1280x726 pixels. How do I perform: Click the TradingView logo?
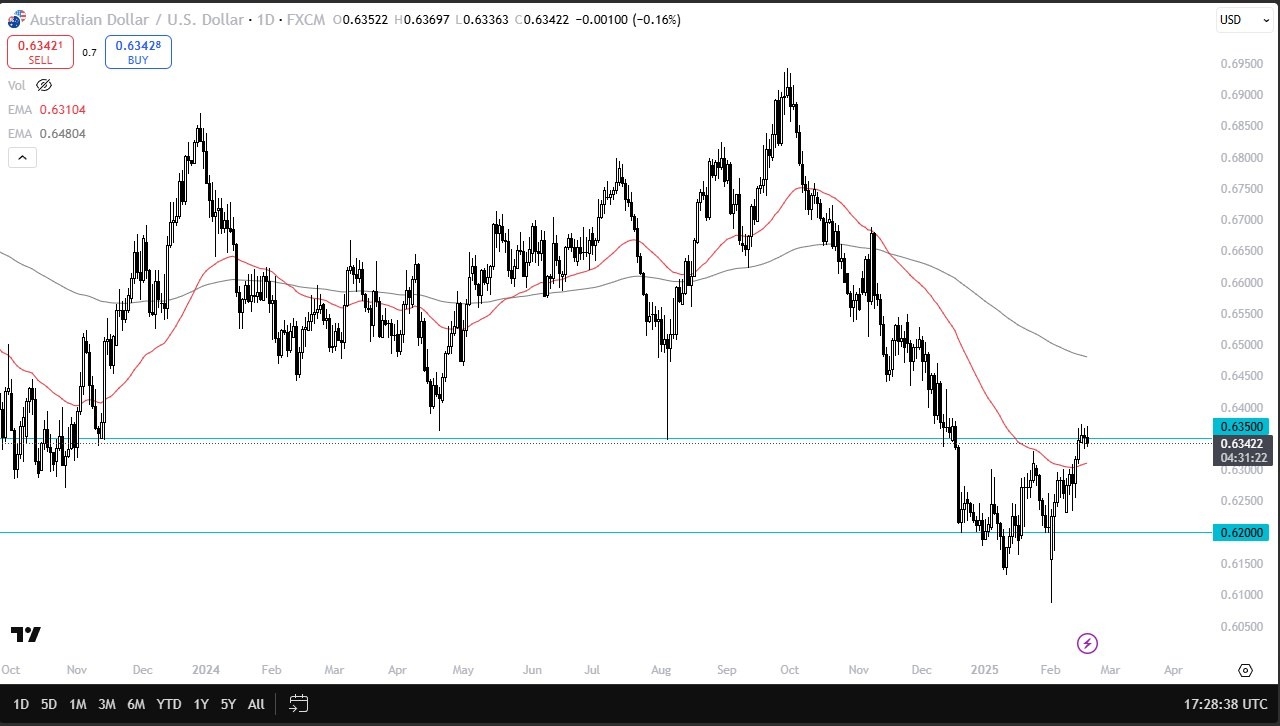click(x=26, y=634)
